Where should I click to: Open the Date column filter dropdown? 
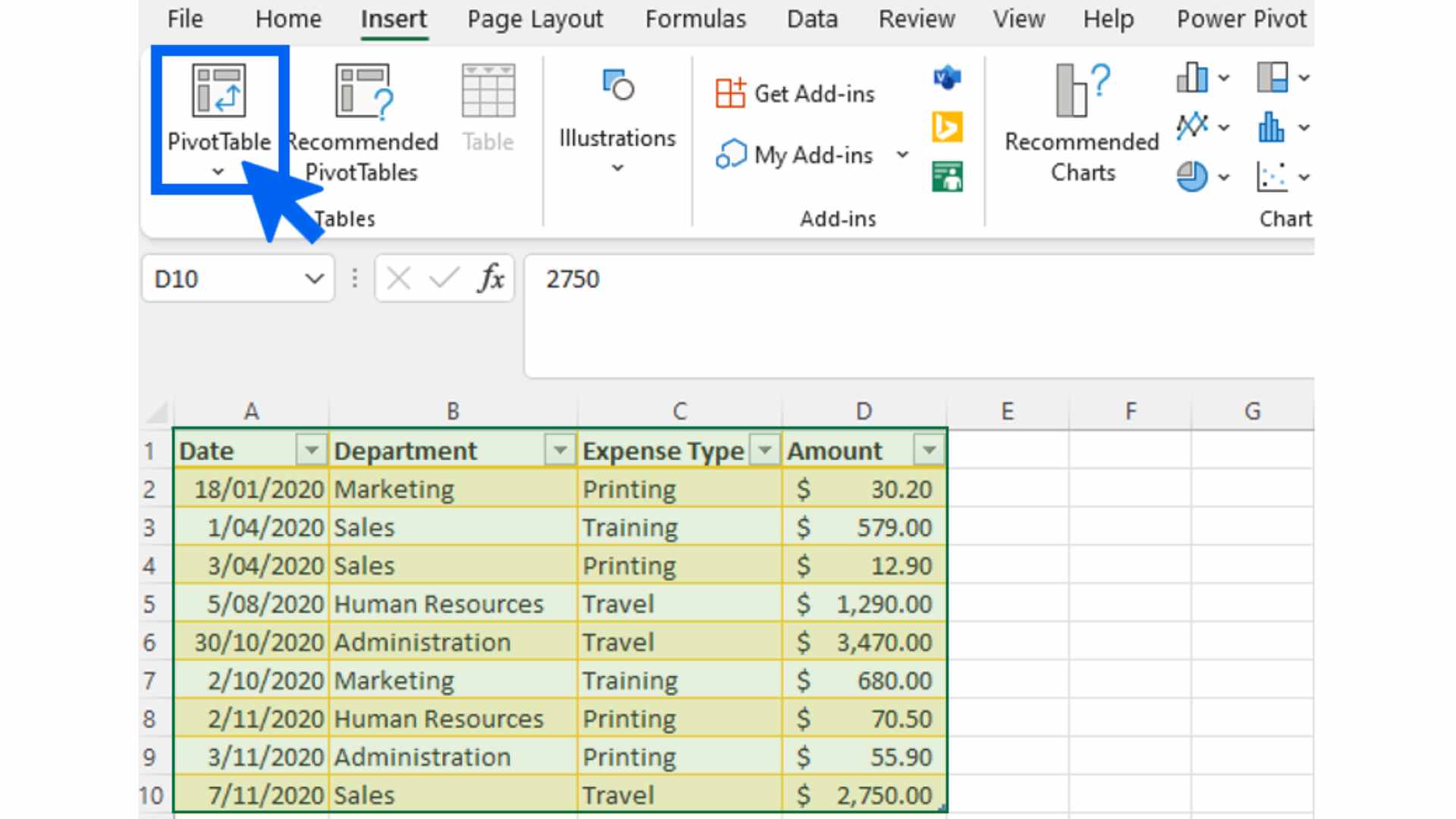311,450
